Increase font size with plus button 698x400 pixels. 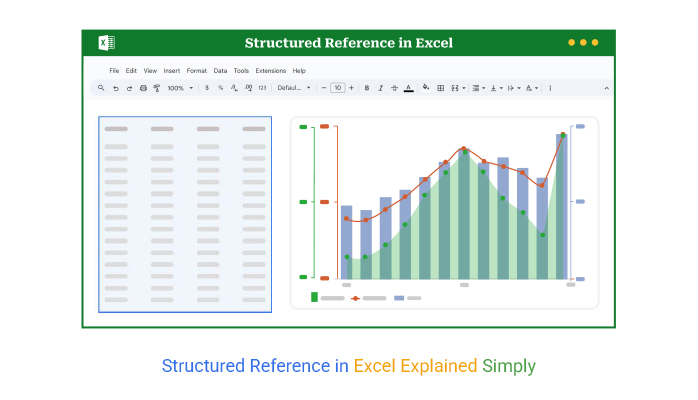[351, 88]
